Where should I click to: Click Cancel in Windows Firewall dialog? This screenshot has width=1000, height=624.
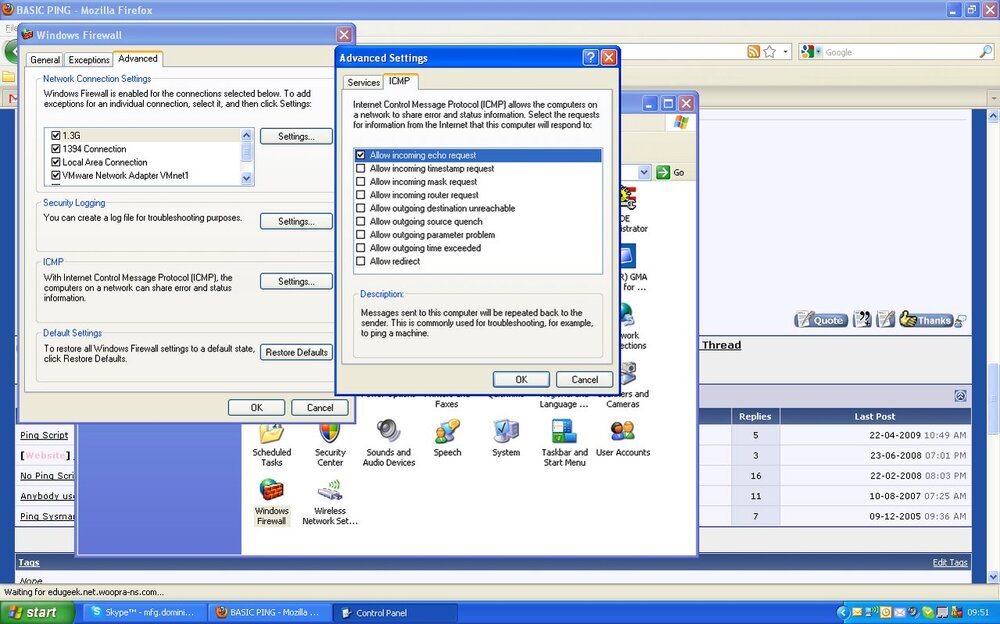[320, 407]
